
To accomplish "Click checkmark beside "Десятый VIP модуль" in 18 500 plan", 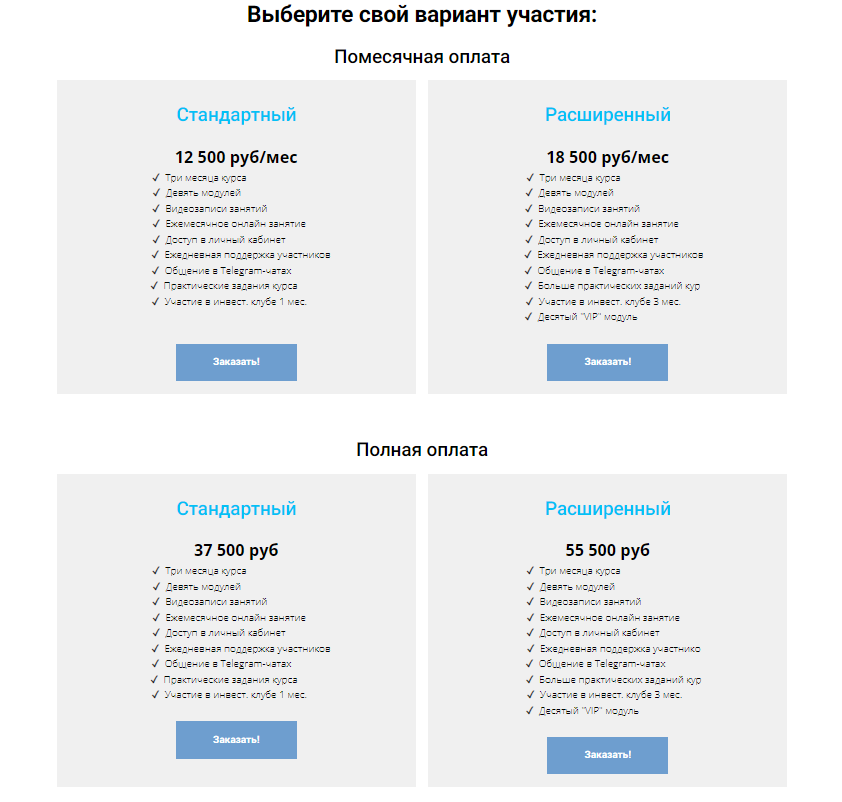I will click(x=529, y=317).
